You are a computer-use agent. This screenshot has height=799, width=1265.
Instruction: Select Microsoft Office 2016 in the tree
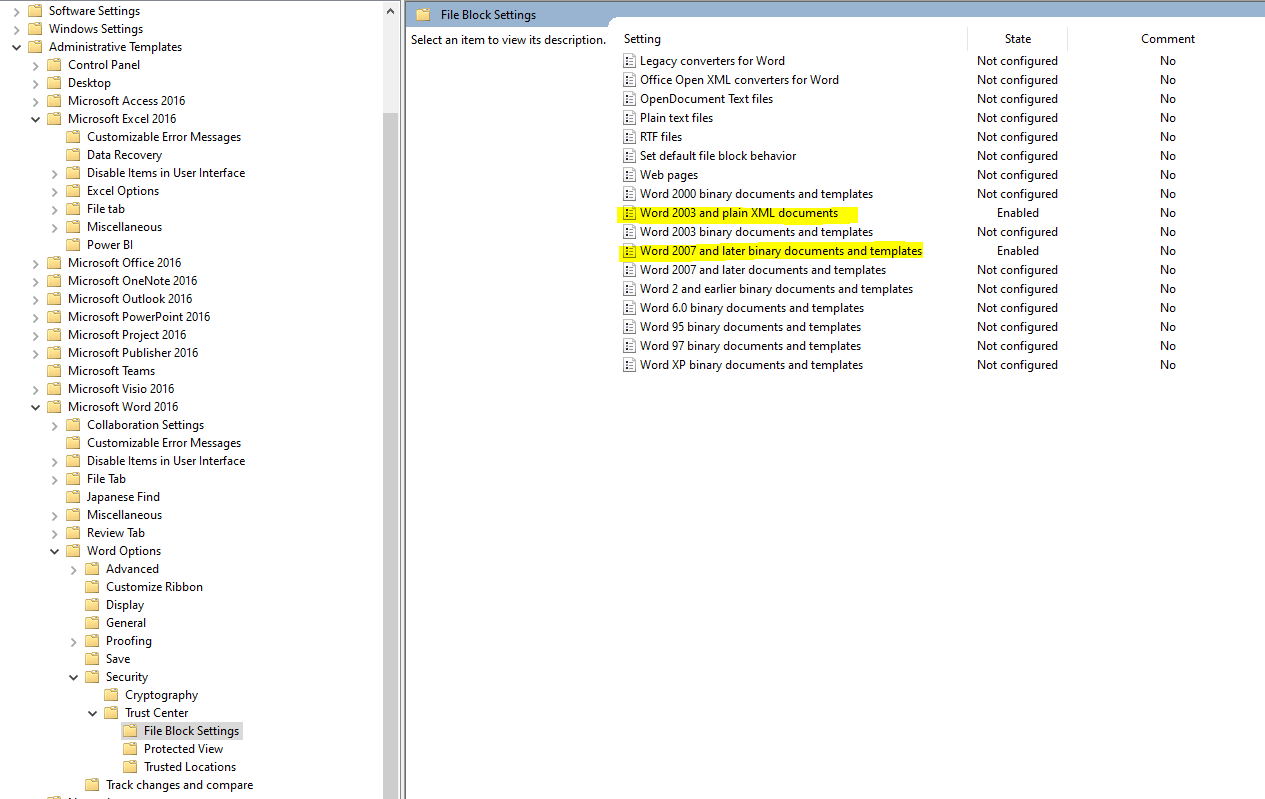[125, 263]
